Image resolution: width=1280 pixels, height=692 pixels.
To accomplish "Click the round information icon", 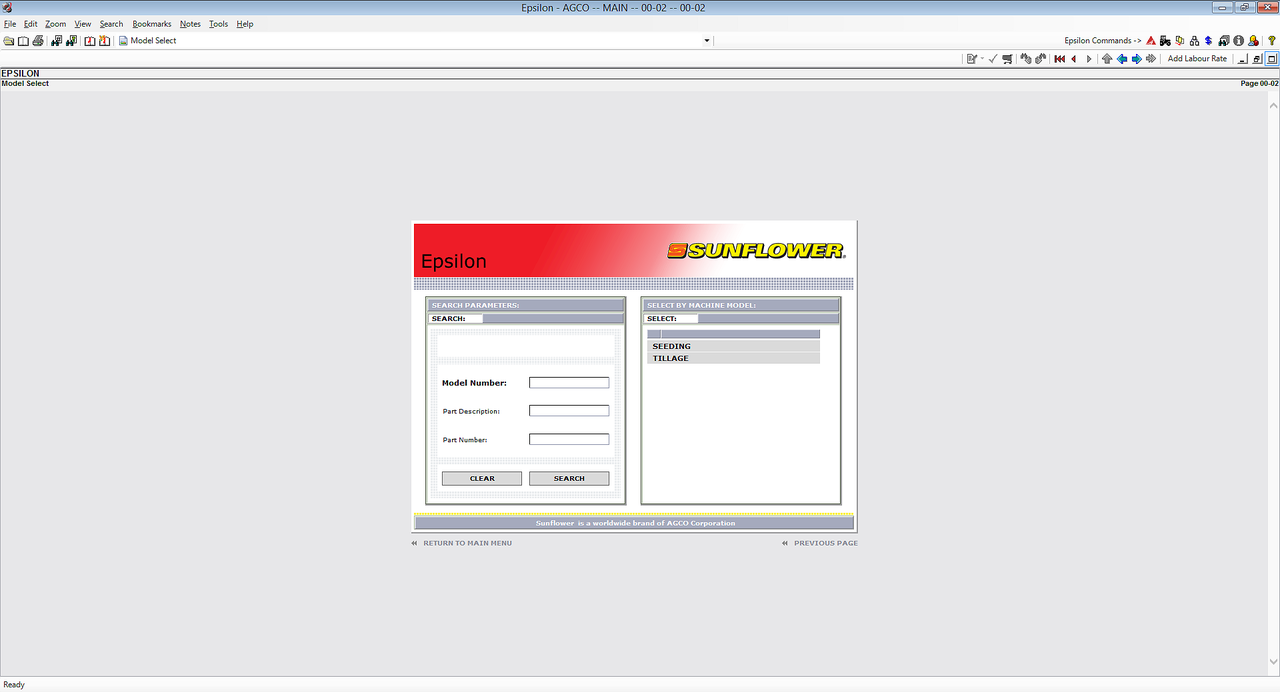I will (x=1238, y=41).
